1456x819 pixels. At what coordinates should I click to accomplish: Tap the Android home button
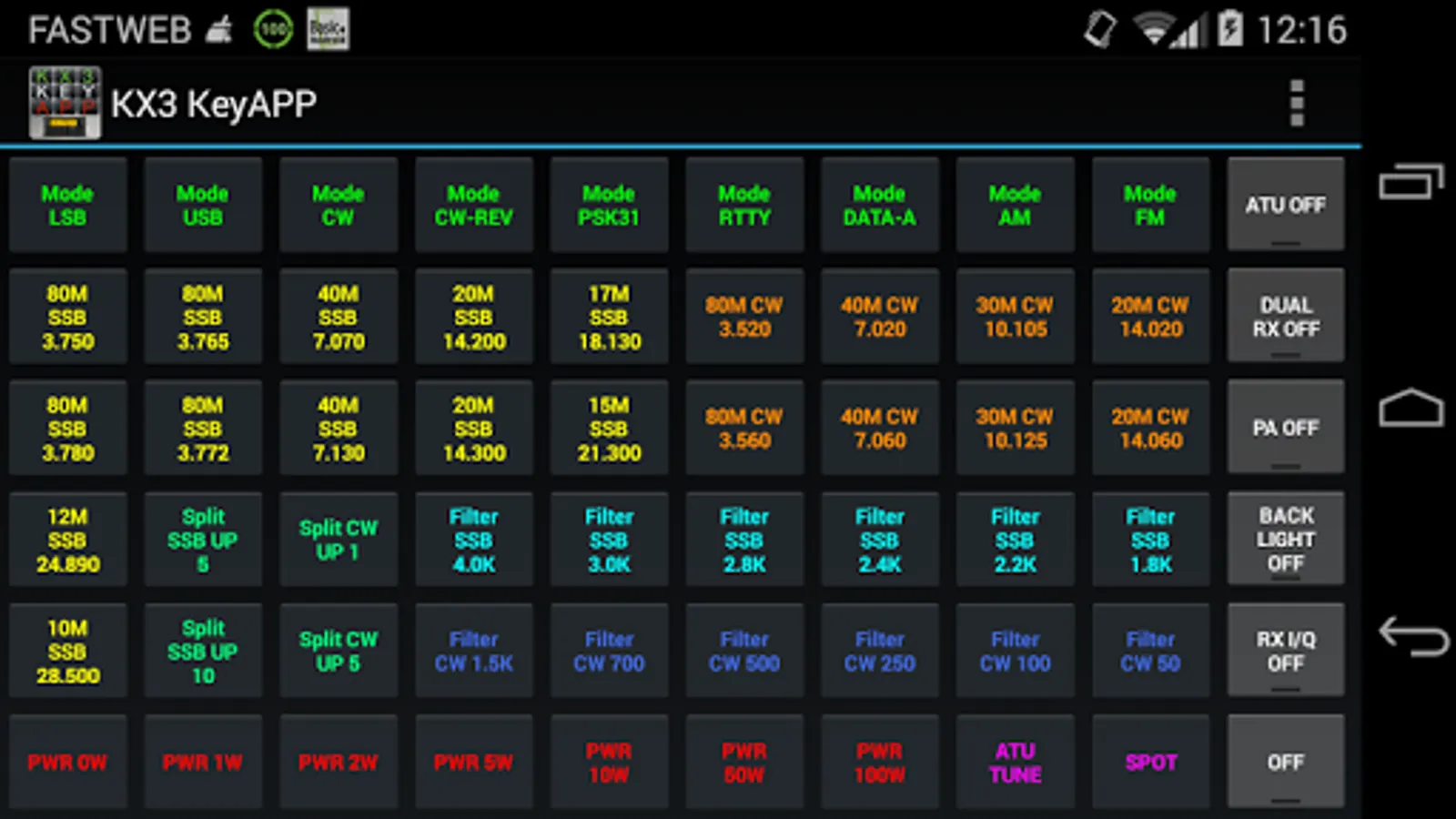tap(1411, 408)
